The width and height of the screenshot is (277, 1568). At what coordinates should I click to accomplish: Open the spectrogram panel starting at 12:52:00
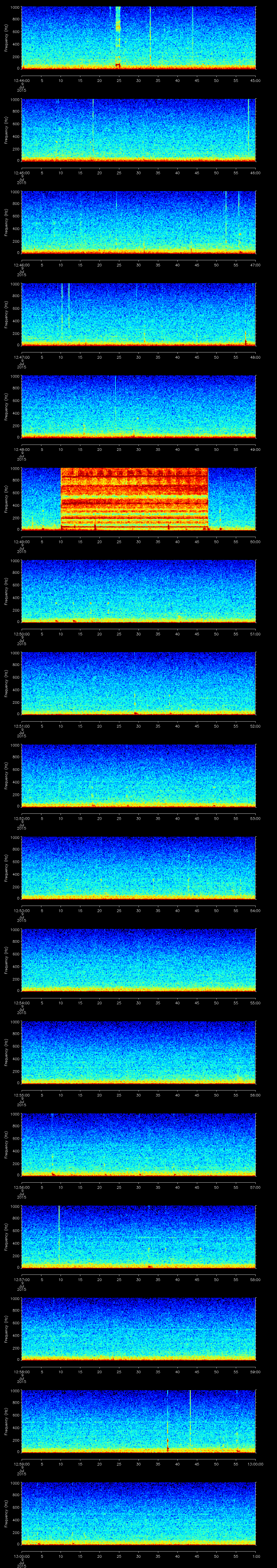pyautogui.click(x=138, y=775)
